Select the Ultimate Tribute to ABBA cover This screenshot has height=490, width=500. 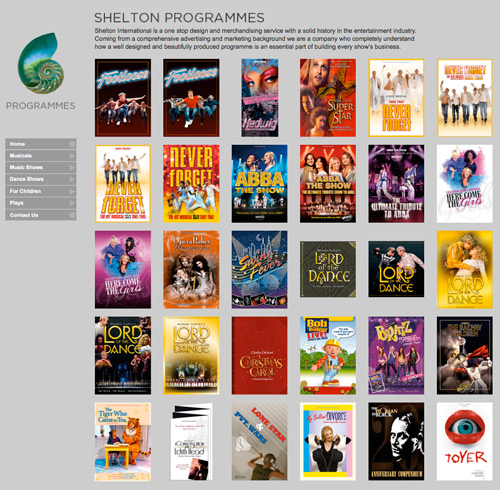point(396,184)
